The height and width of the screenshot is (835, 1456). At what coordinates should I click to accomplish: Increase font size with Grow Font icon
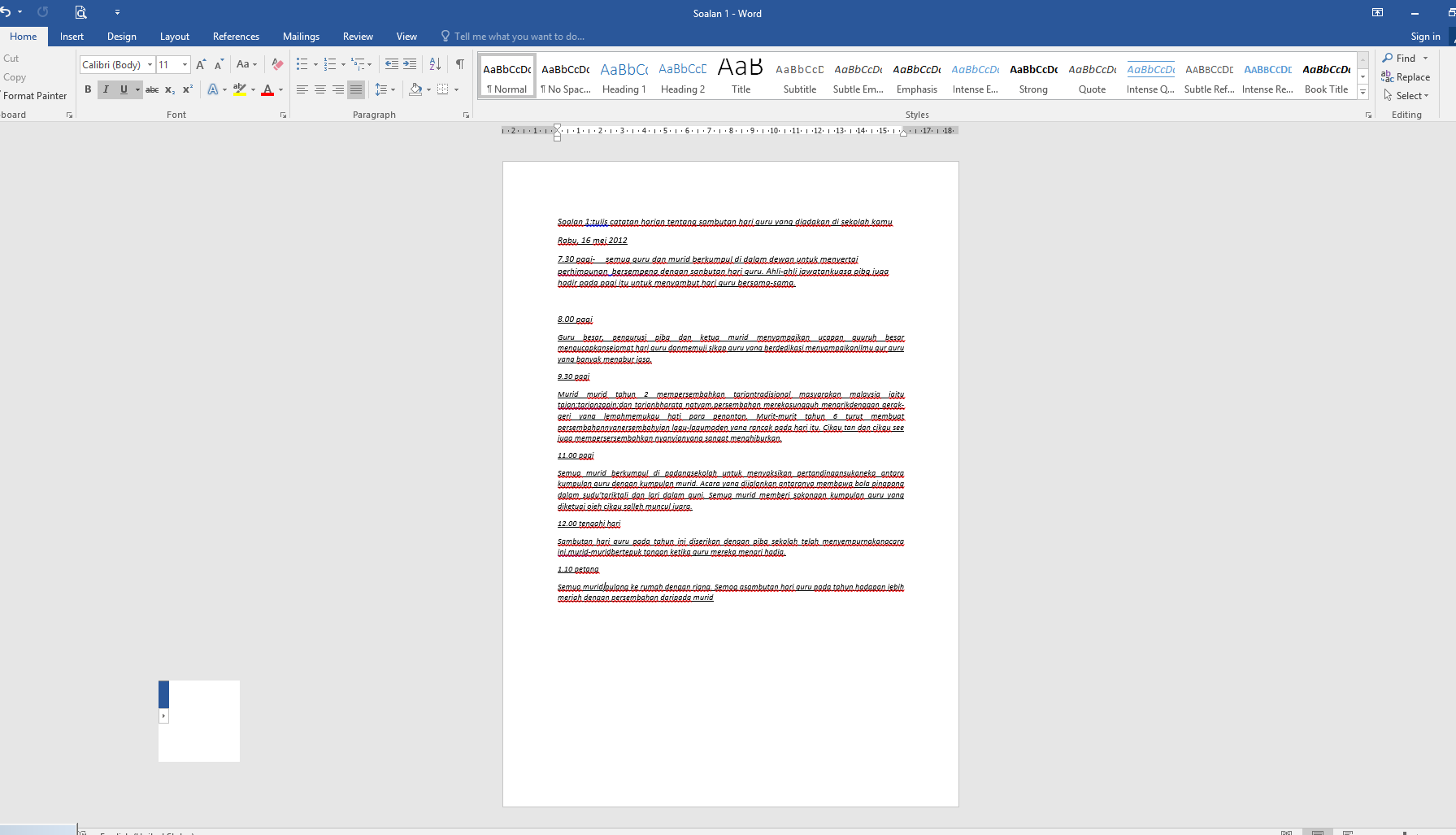tap(201, 64)
